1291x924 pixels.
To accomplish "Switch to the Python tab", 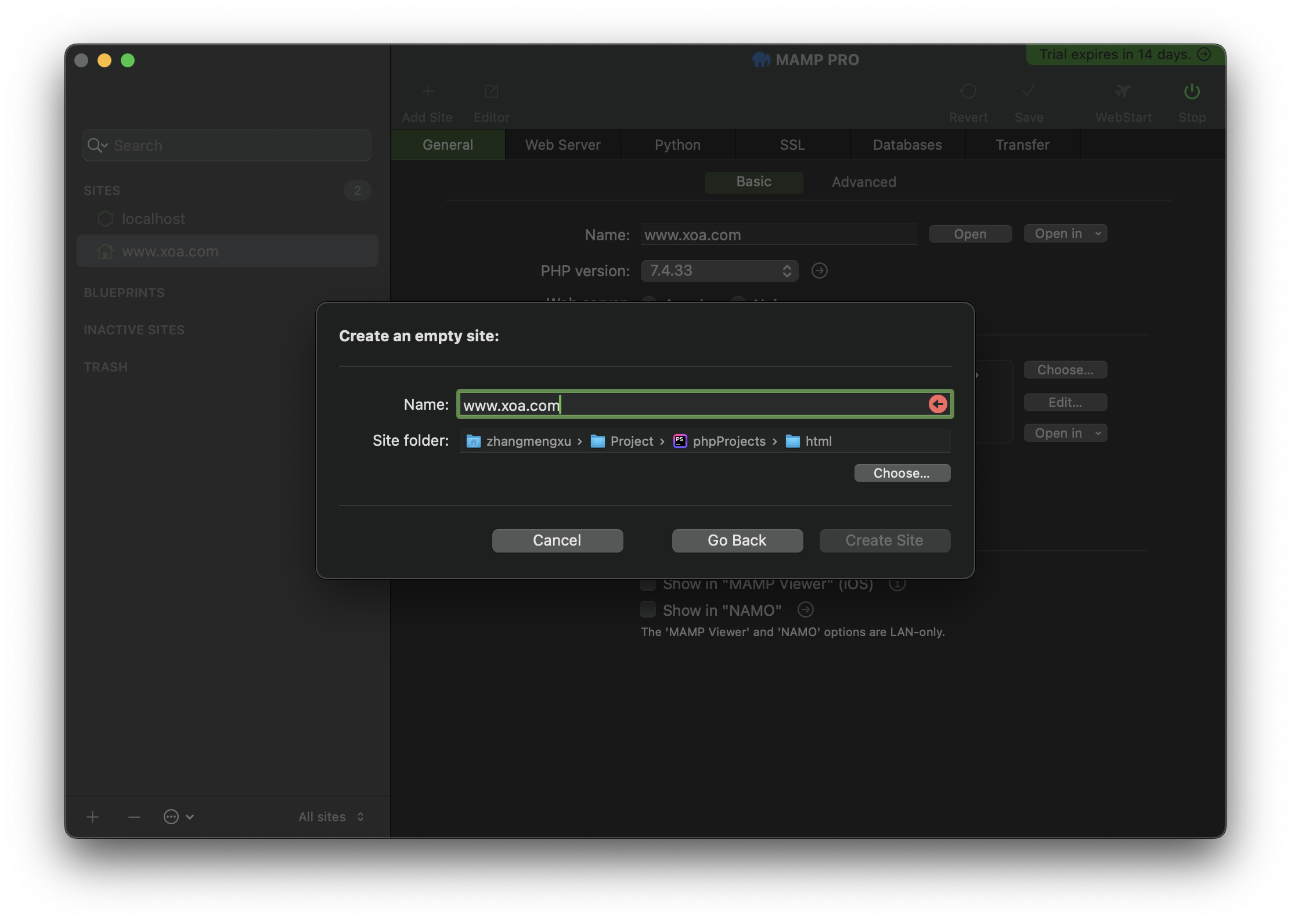I will point(677,145).
